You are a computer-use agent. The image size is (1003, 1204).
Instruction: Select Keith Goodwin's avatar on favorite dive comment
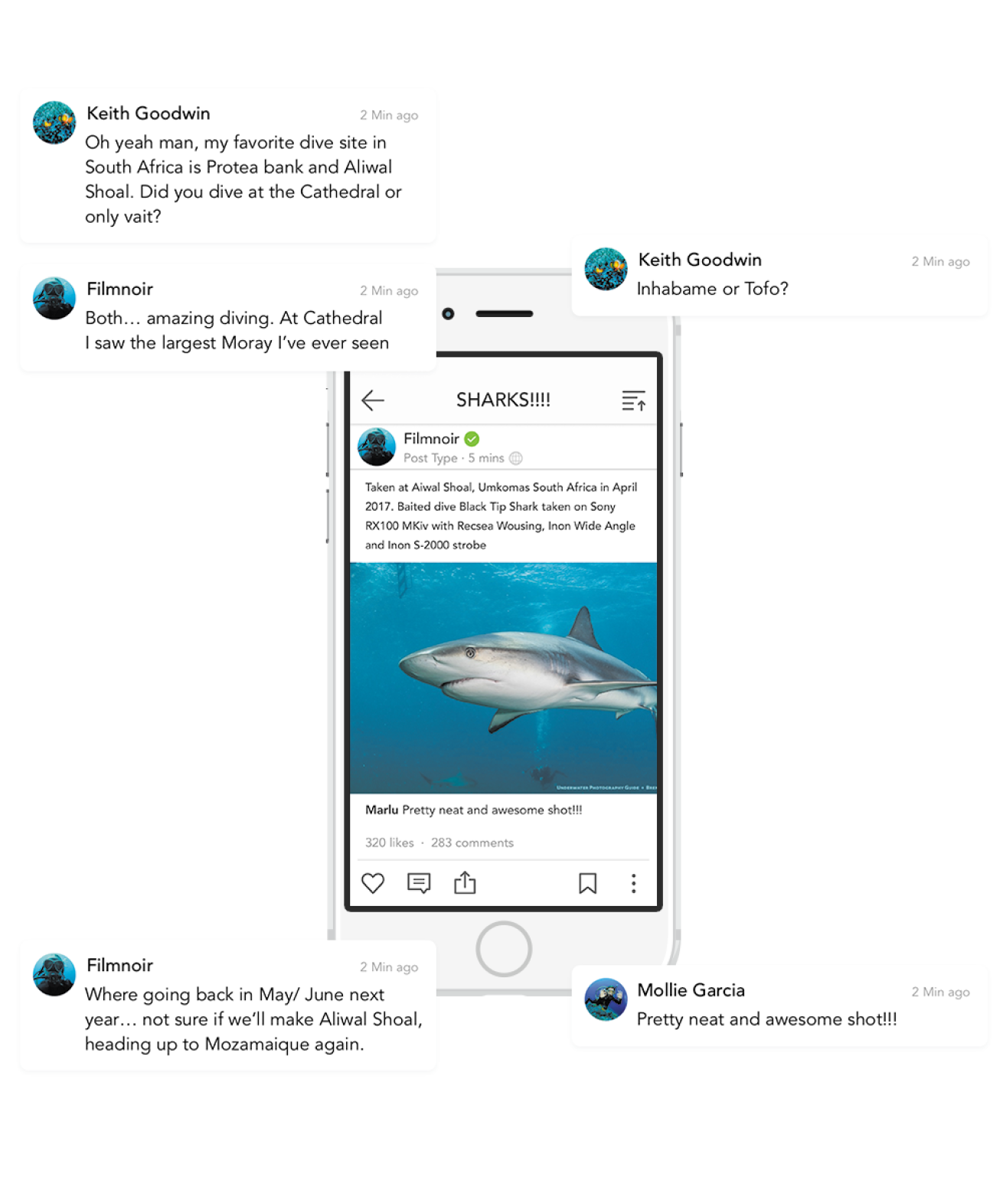pos(54,123)
